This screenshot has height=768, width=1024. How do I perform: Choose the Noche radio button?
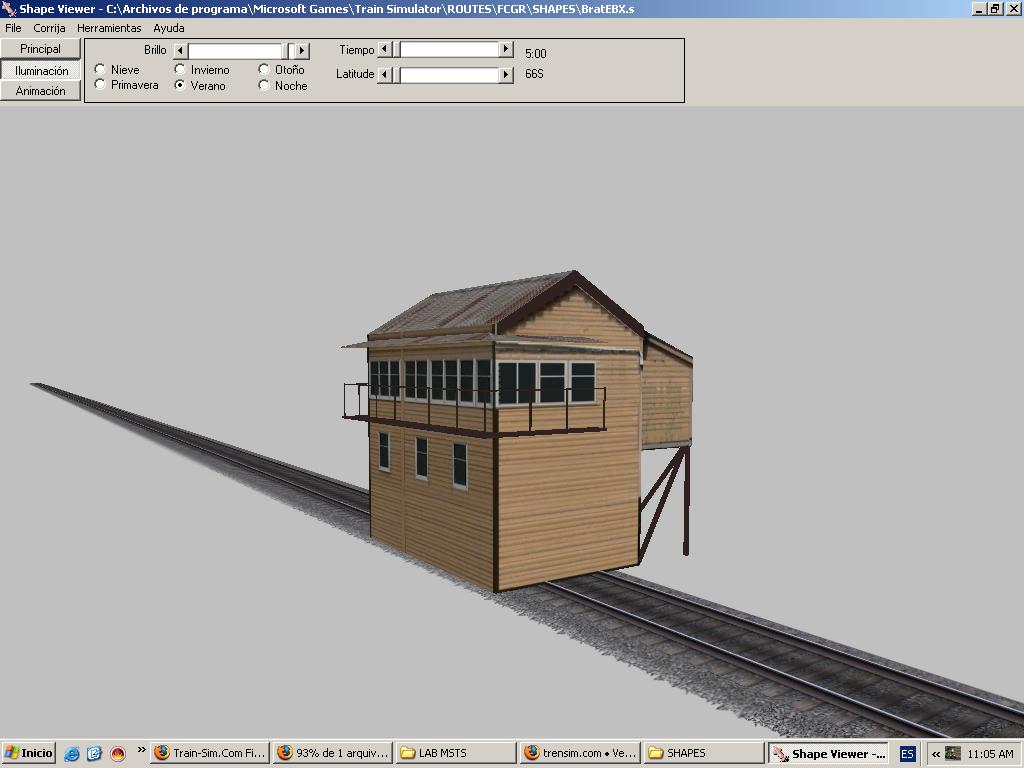[264, 86]
